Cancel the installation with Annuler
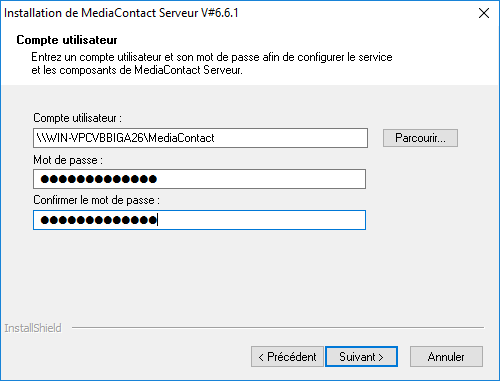This screenshot has height=381, width=500. [446, 357]
